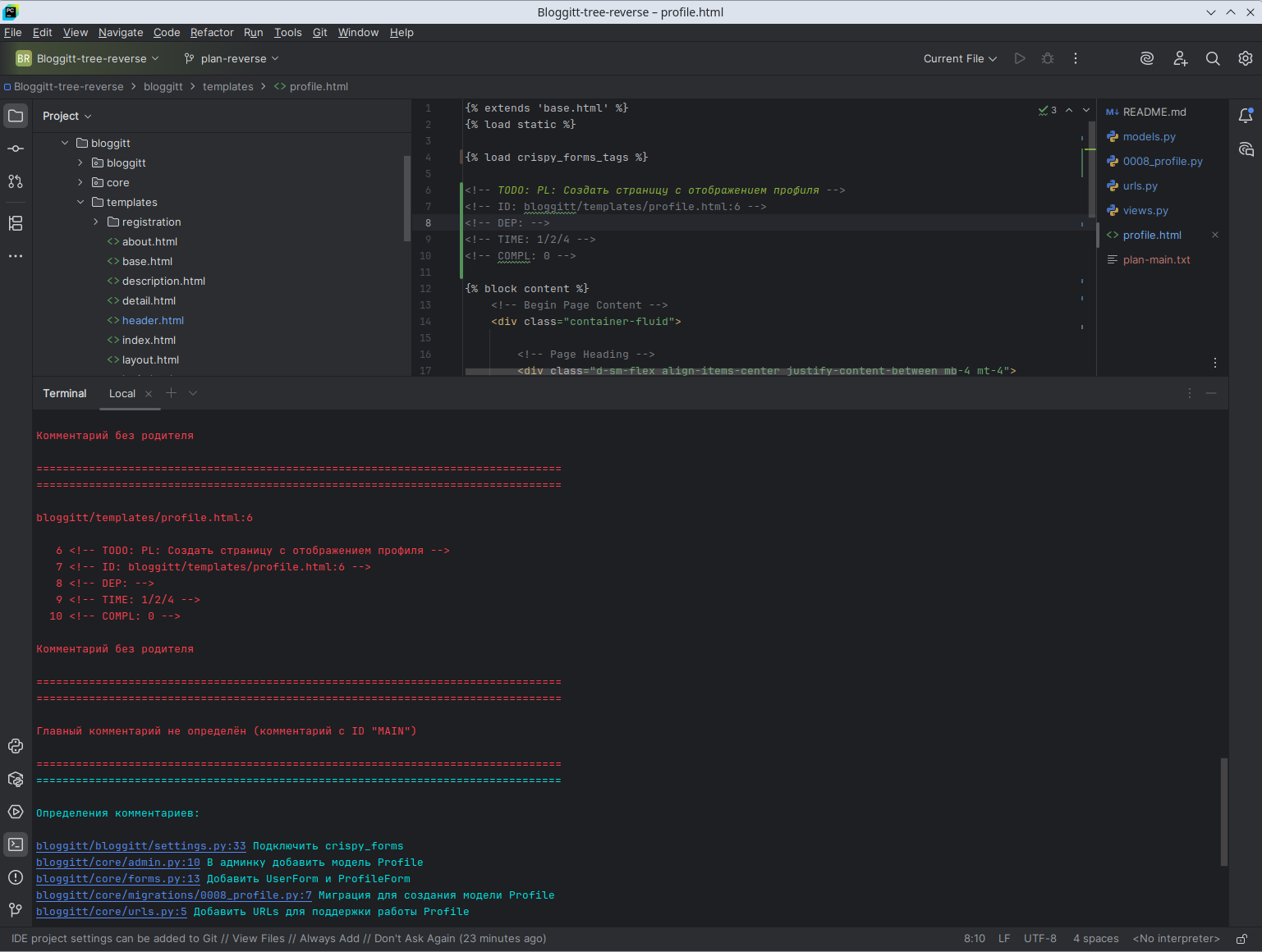Open Search Everywhere magnifier
Viewport: 1262px width, 952px height.
point(1213,58)
